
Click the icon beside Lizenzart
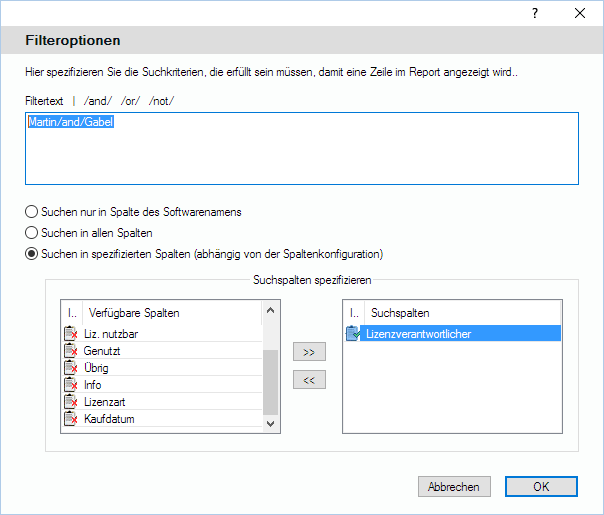pyautogui.click(x=70, y=401)
